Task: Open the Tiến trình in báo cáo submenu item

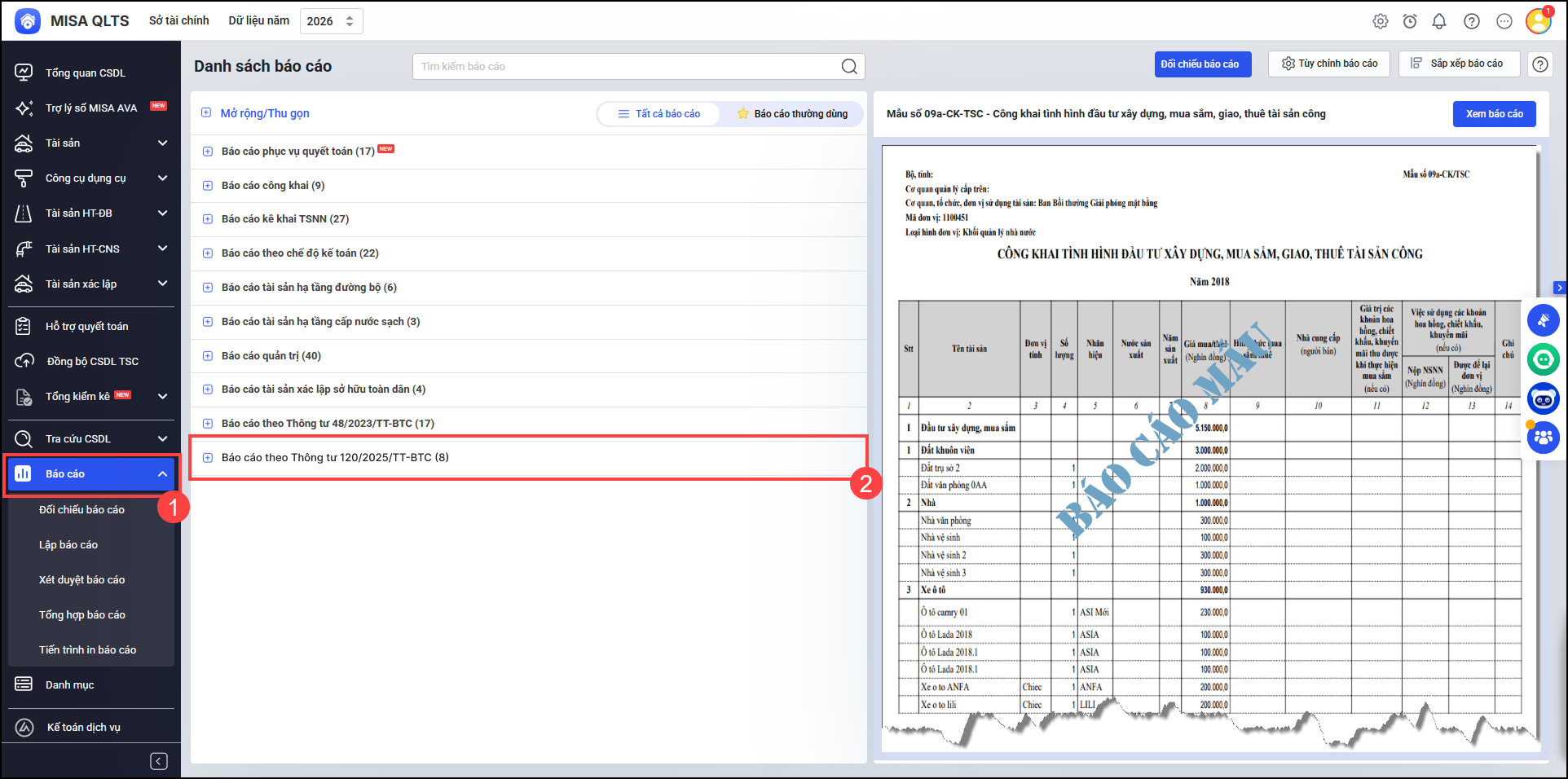Action: click(87, 650)
